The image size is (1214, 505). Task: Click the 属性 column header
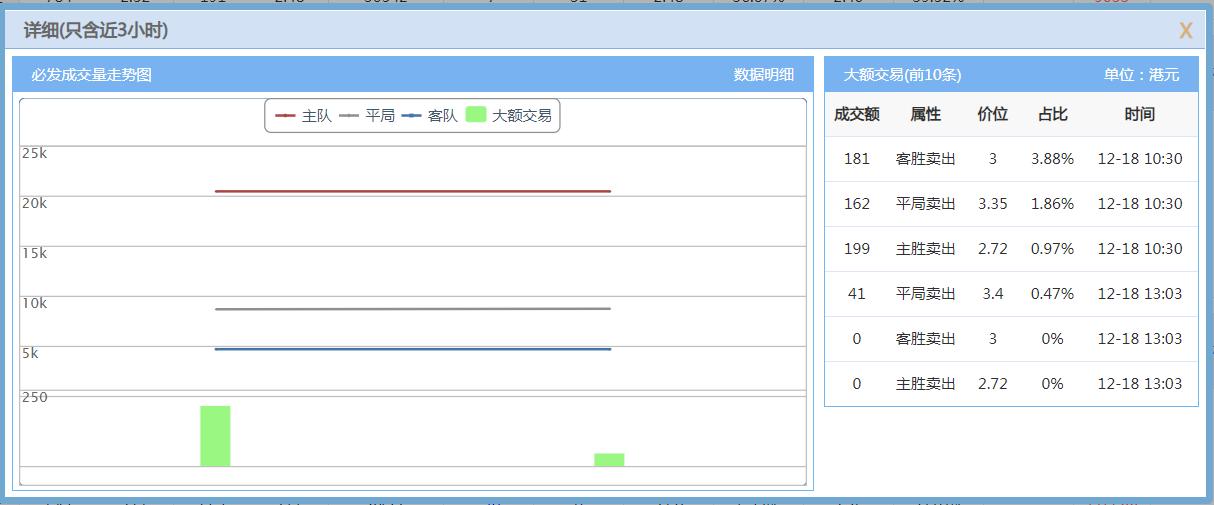pyautogui.click(x=926, y=114)
